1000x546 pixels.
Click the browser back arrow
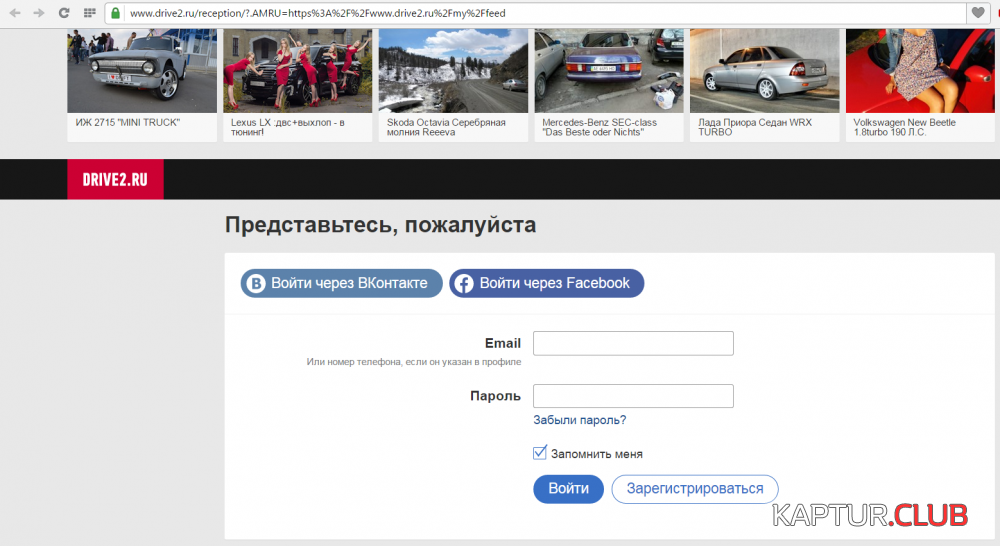15,13
